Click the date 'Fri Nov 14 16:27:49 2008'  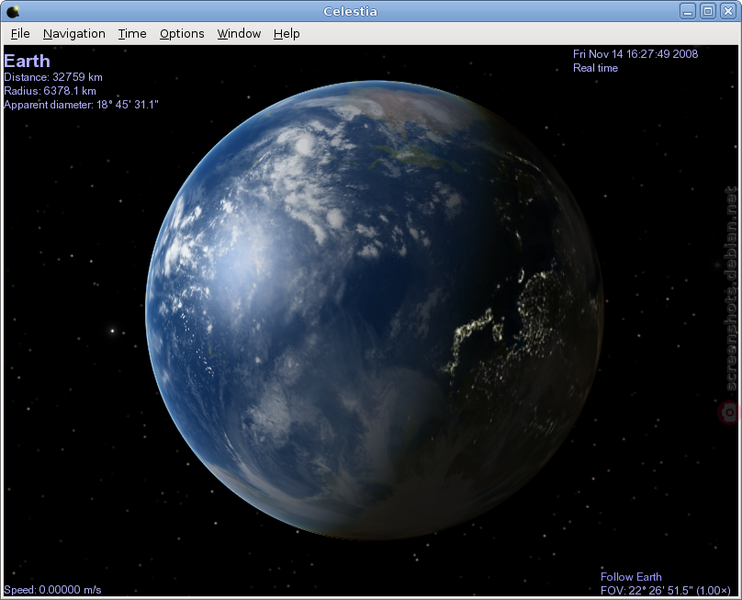coord(636,54)
